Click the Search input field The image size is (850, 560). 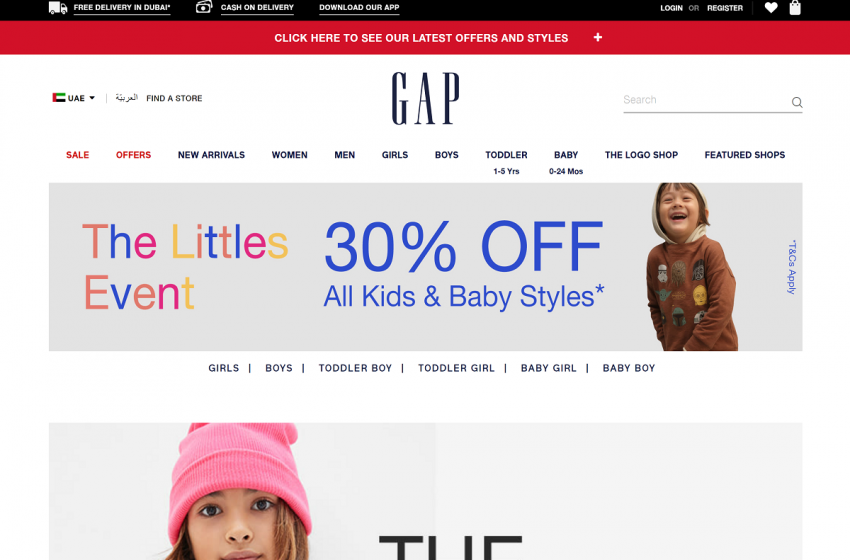click(705, 100)
